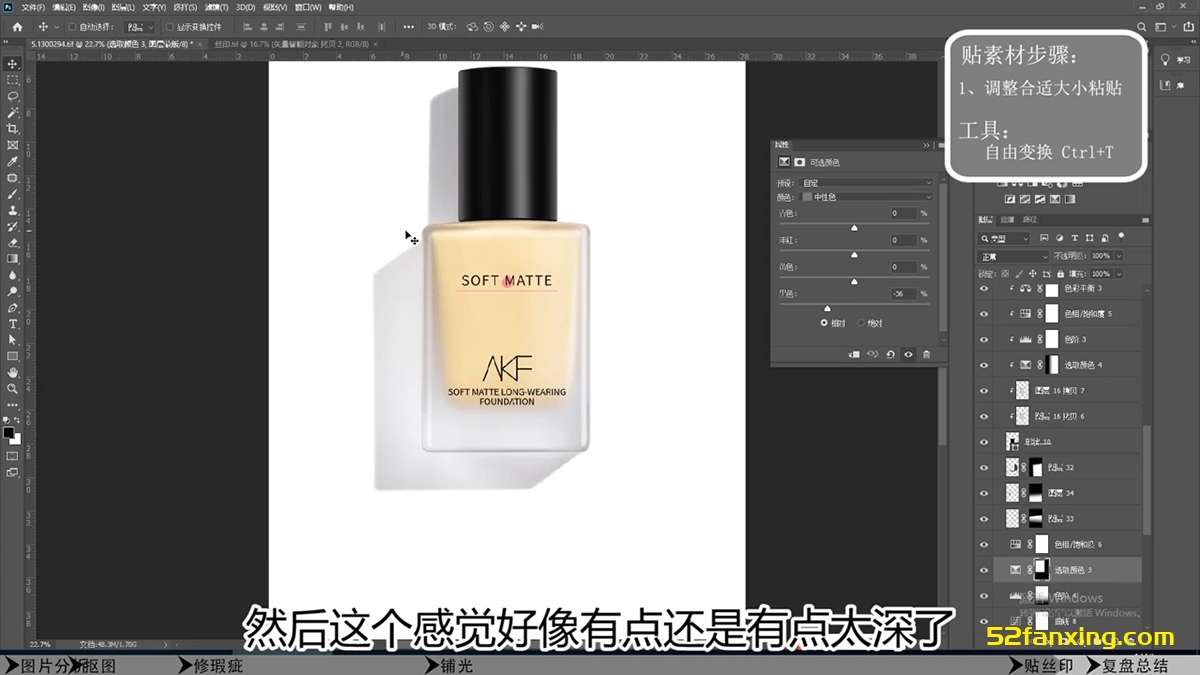The height and width of the screenshot is (675, 1200).
Task: Click the 黑色 value field showing -36
Action: 903,294
